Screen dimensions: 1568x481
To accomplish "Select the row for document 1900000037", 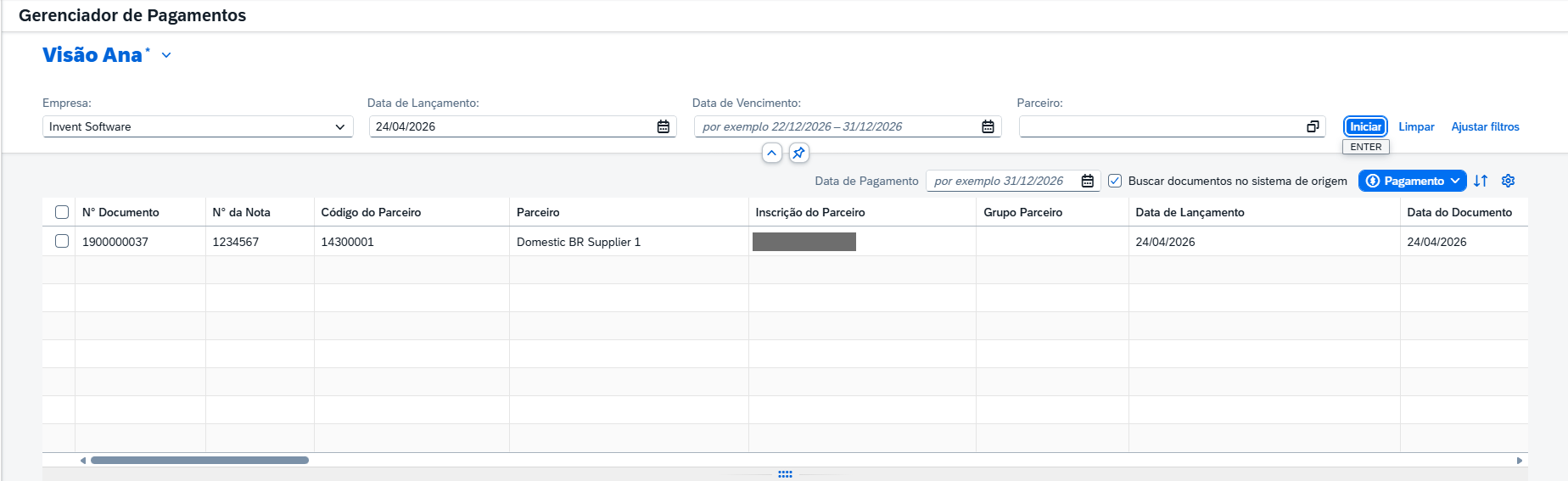I will [62, 241].
